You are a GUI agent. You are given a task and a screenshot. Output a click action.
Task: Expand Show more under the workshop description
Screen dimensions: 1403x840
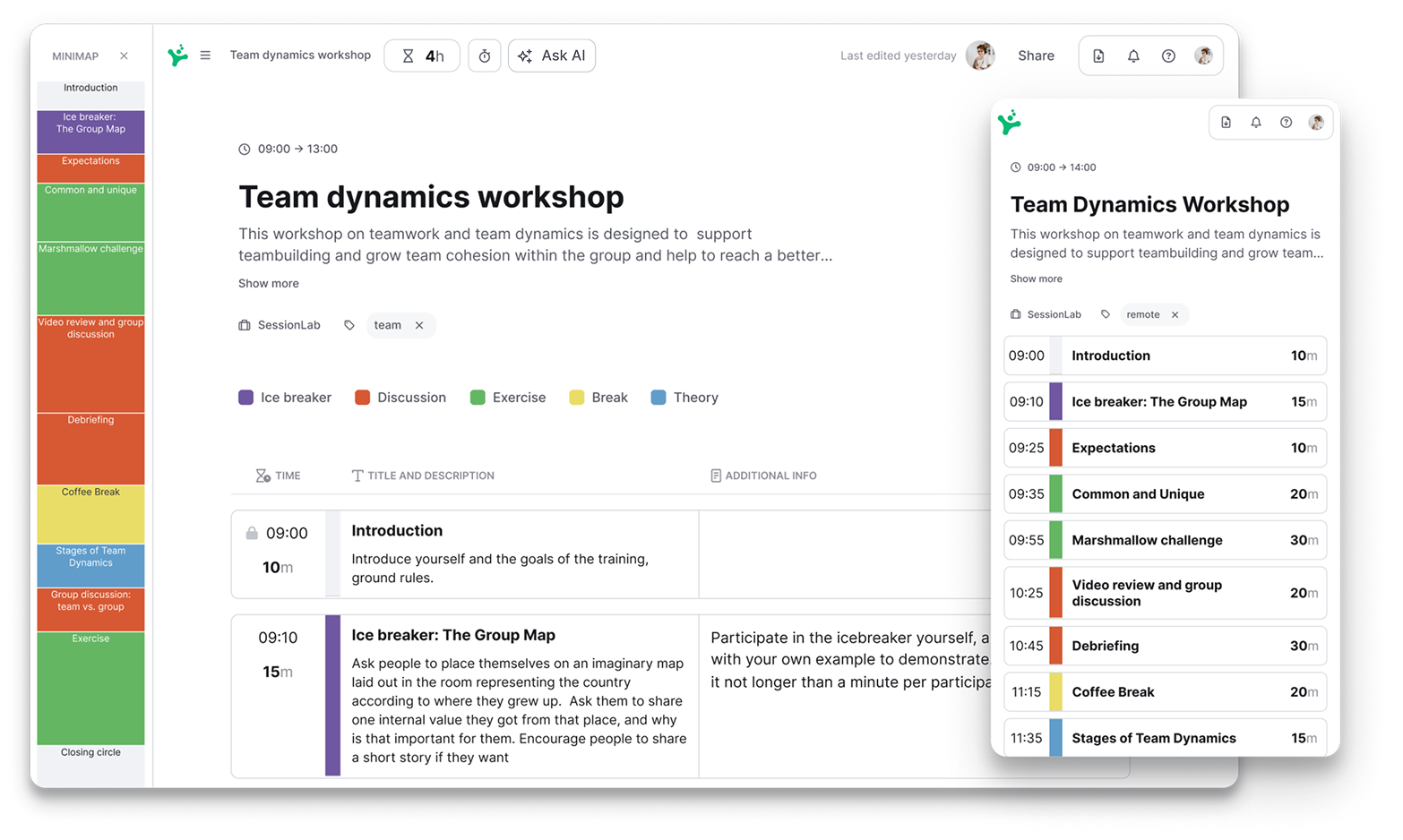[268, 283]
